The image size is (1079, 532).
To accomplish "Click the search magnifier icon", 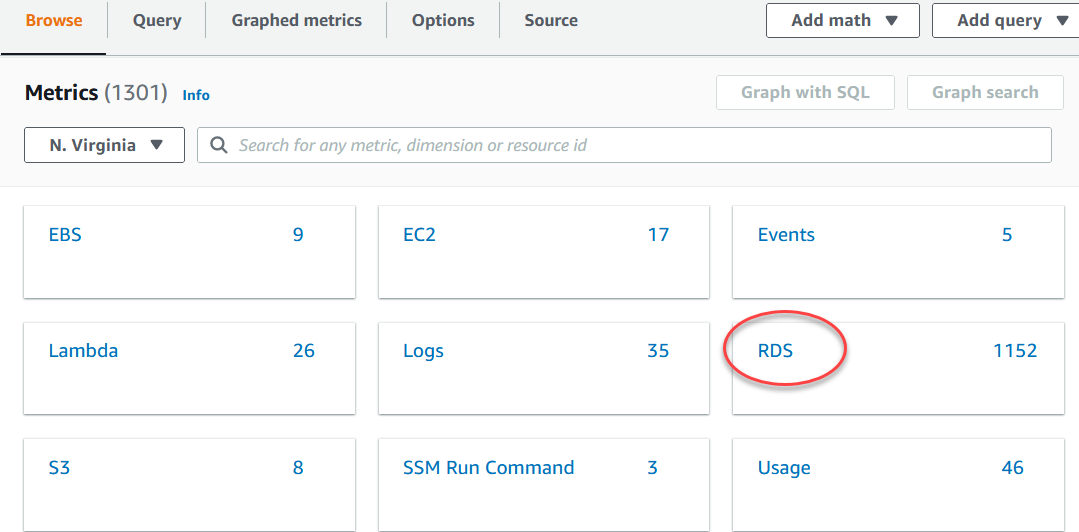I will 218,145.
